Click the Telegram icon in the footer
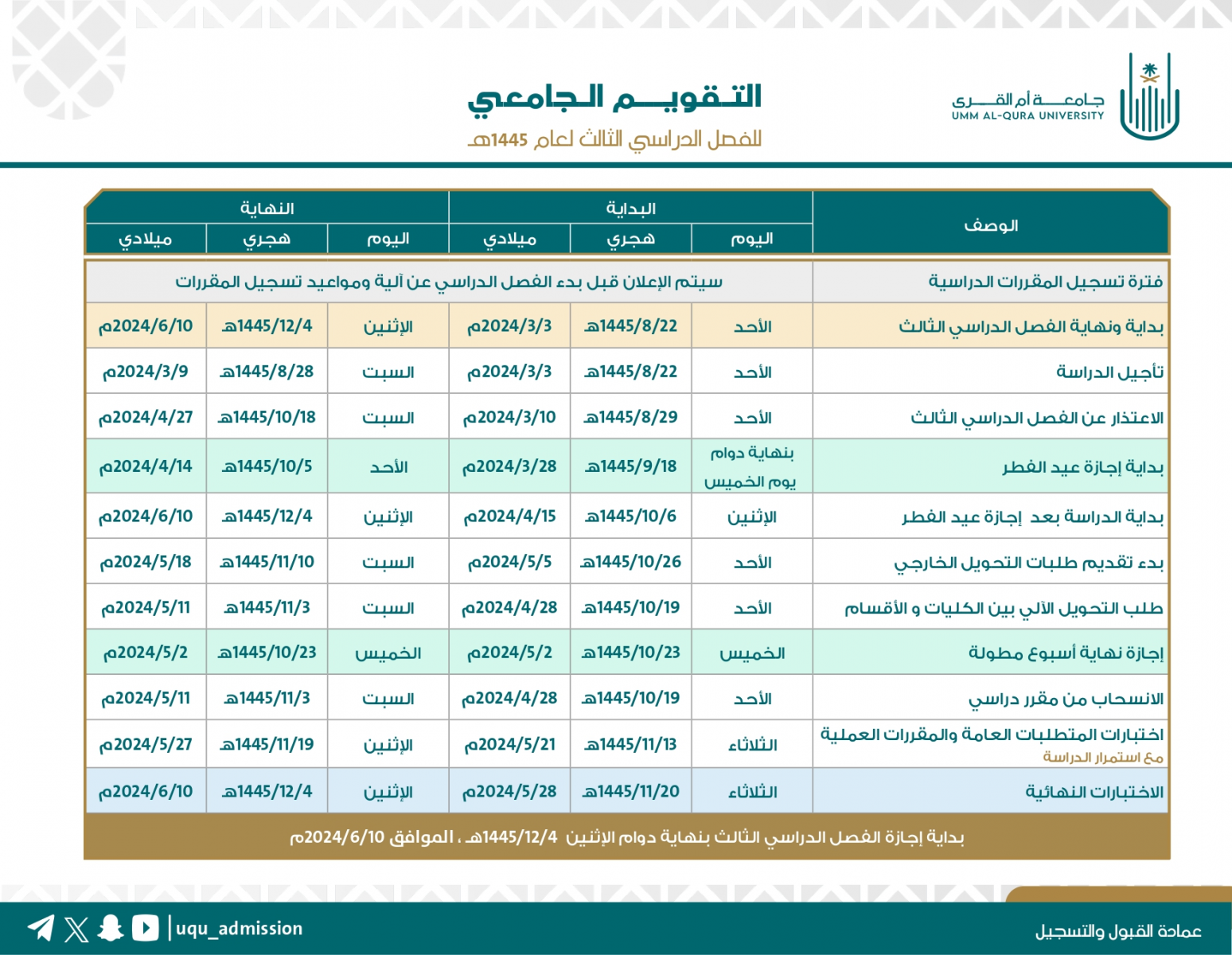The width and height of the screenshot is (1232, 955). [41, 928]
